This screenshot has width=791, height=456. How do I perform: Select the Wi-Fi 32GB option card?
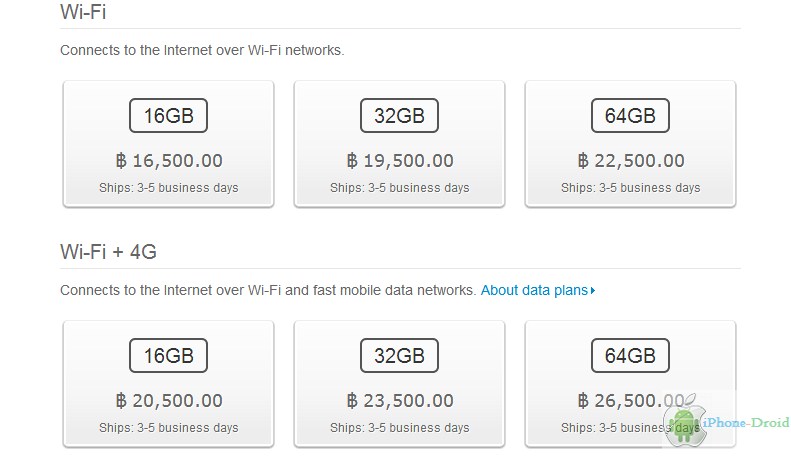pos(400,144)
